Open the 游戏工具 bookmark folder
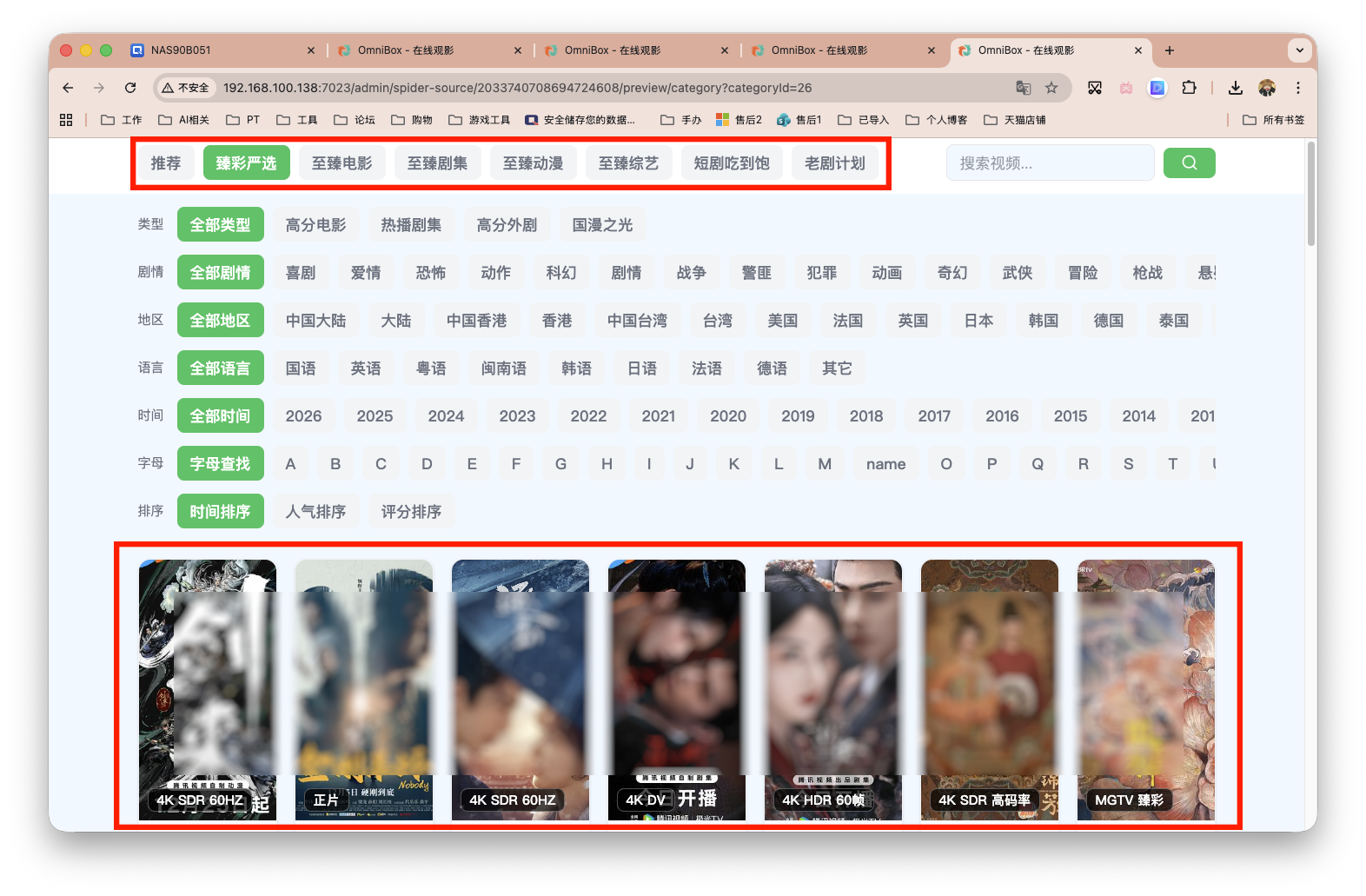Image resolution: width=1366 pixels, height=896 pixels. [480, 120]
